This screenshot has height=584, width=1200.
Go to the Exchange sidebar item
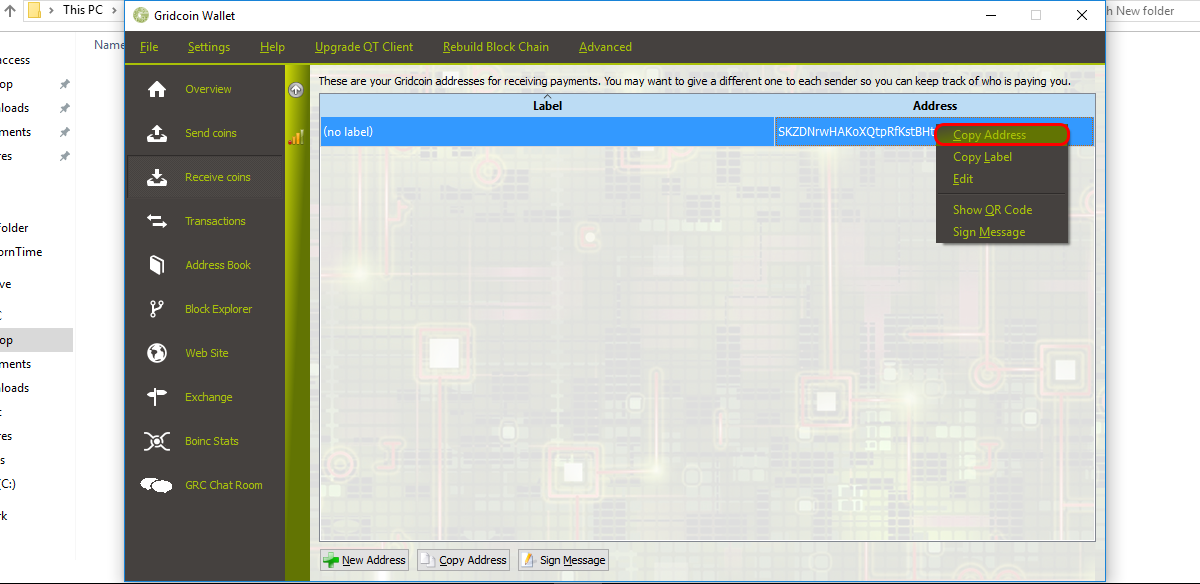click(205, 397)
